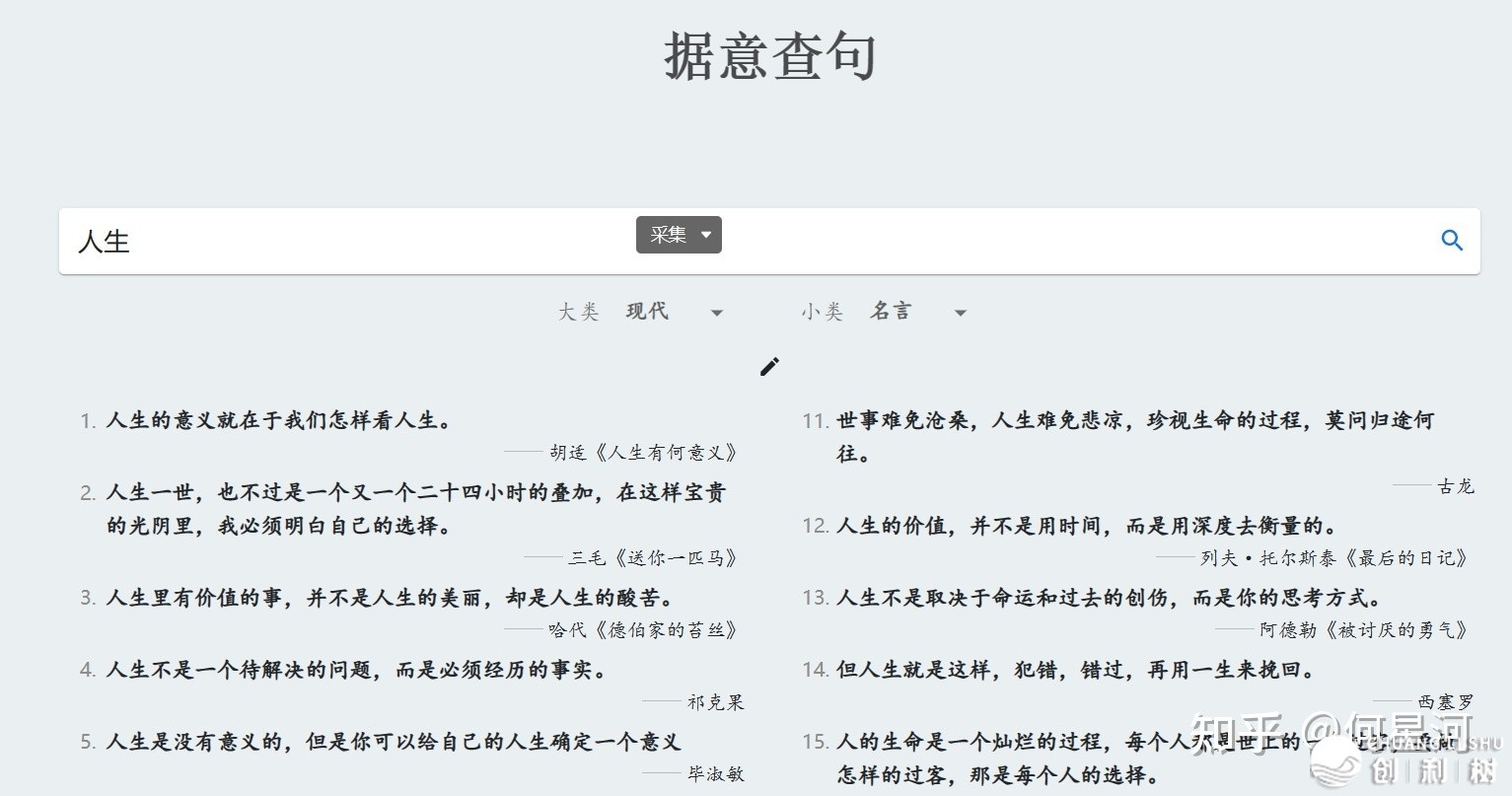Select quote 4 by 祁克果
The image size is (1512, 796).
(356, 670)
